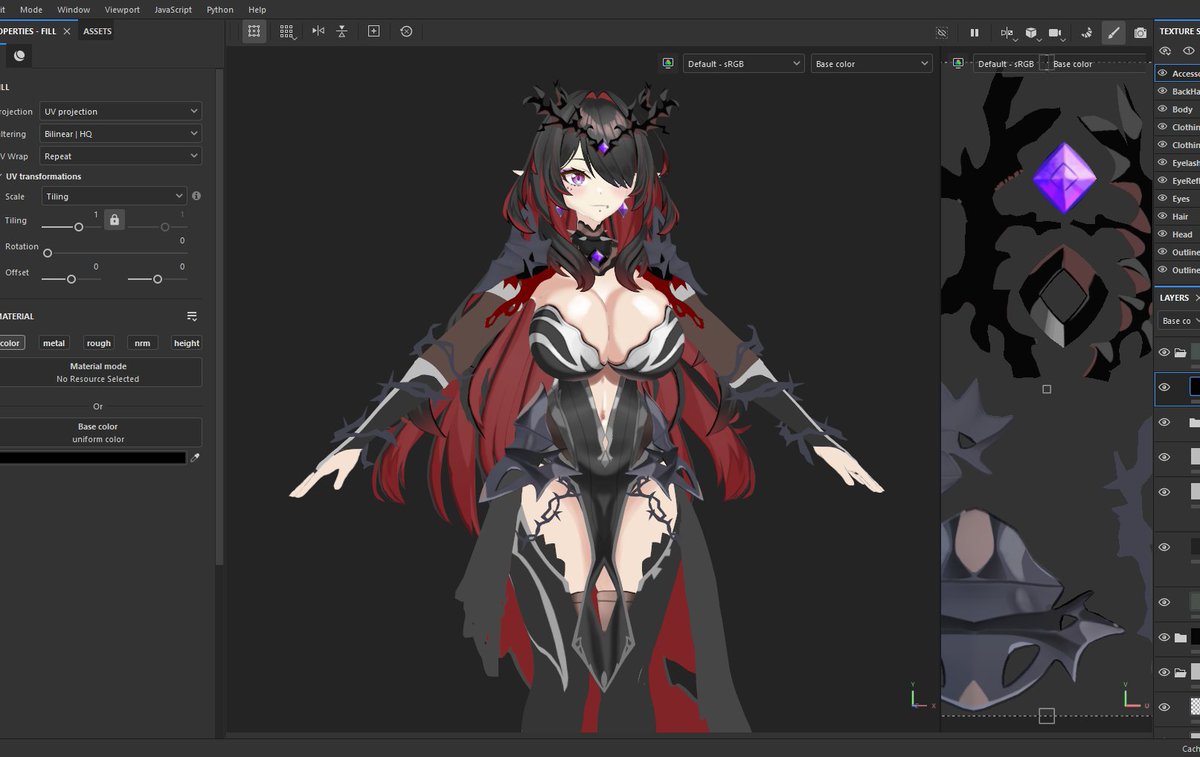Click color management icon left of Default - sRGB
The height and width of the screenshot is (757, 1200).
[x=667, y=63]
